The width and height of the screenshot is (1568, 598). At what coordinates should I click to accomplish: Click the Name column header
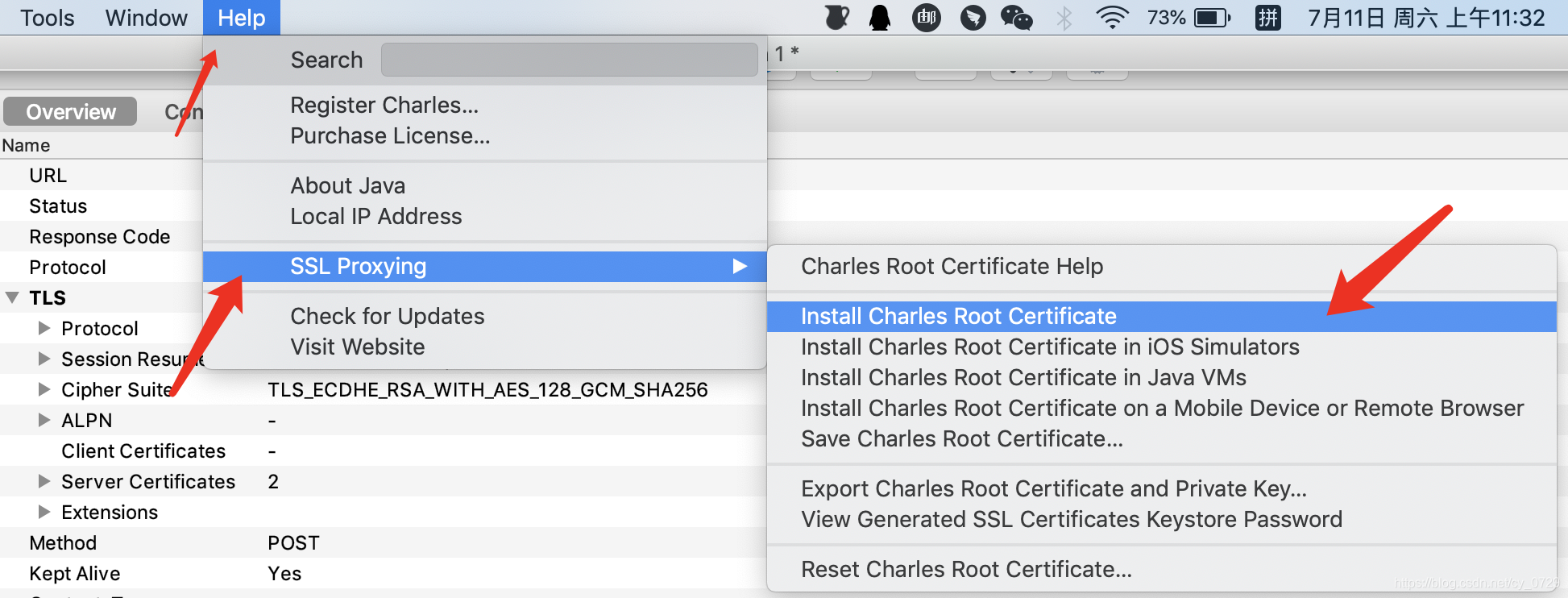(x=26, y=145)
